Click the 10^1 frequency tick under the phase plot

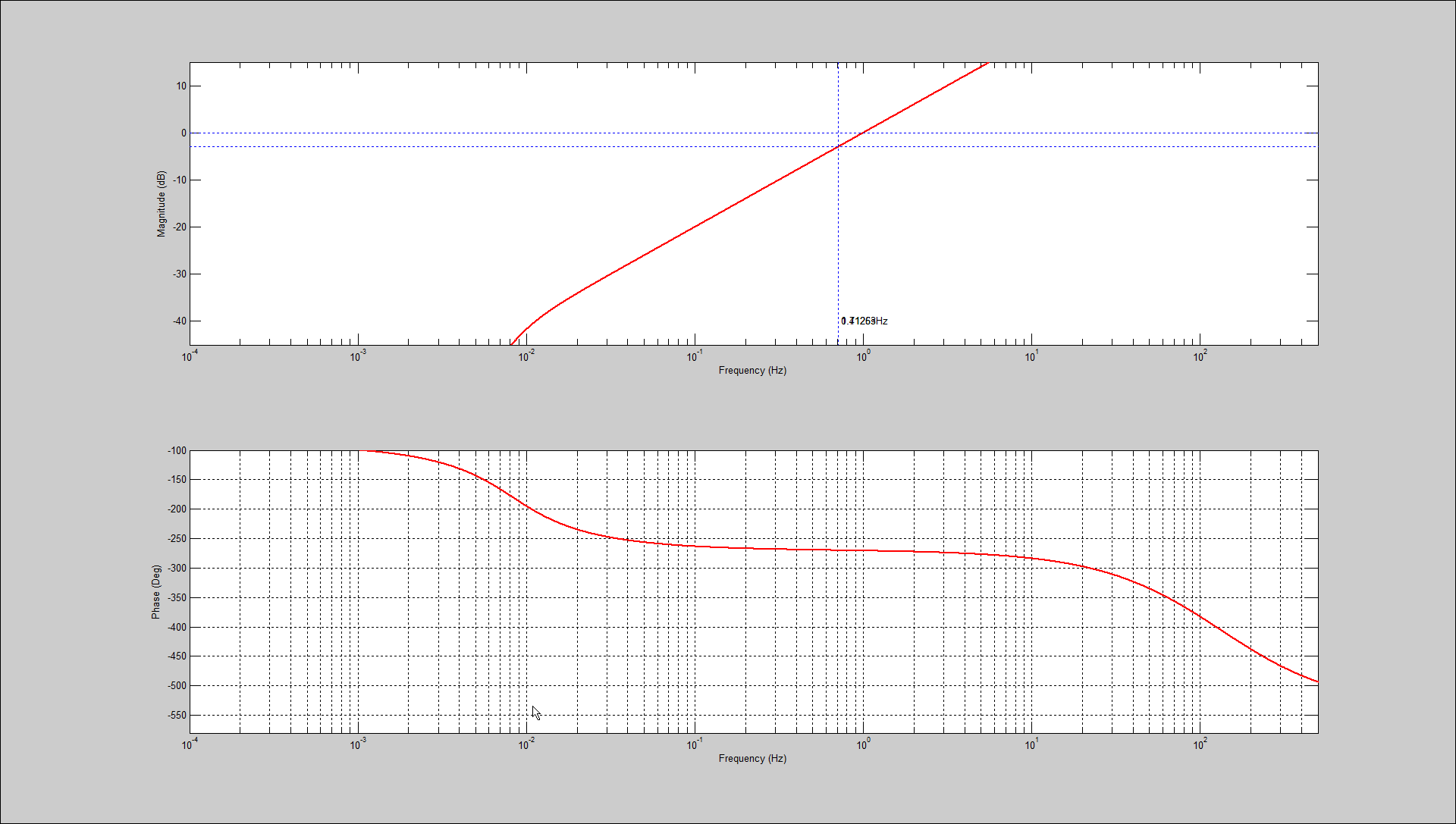(x=1031, y=744)
